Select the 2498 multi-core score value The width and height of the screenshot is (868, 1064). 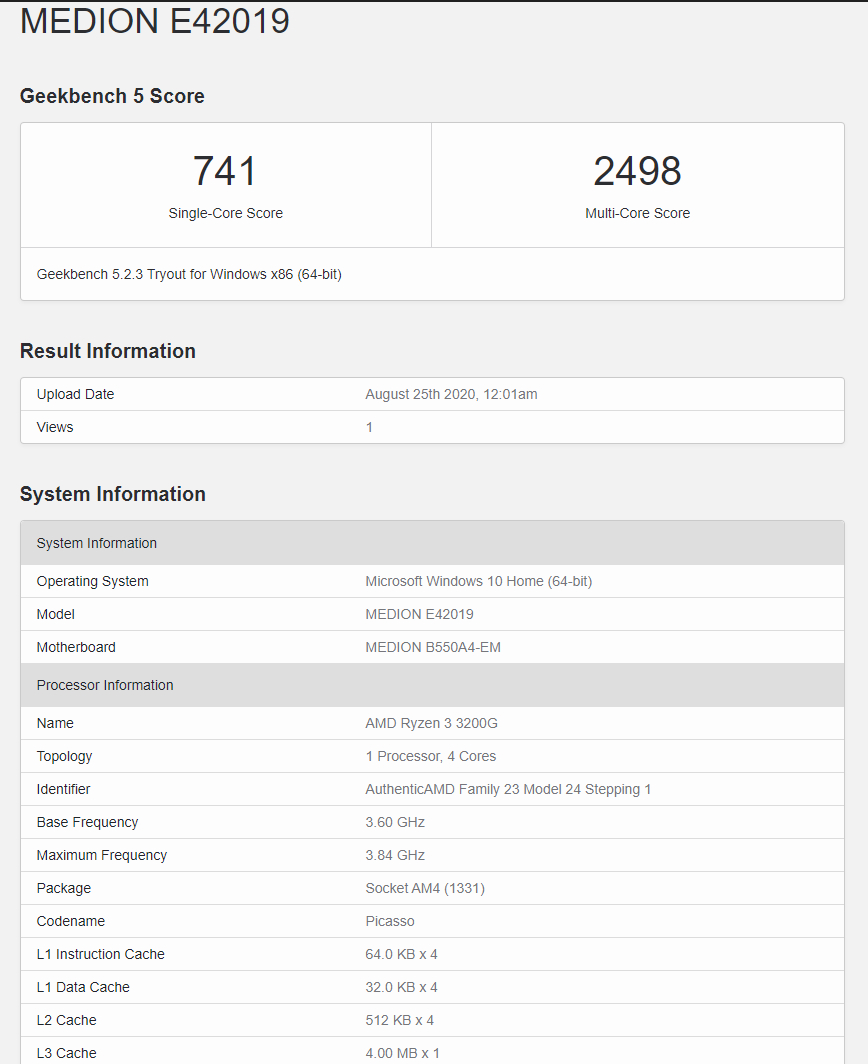coord(637,171)
